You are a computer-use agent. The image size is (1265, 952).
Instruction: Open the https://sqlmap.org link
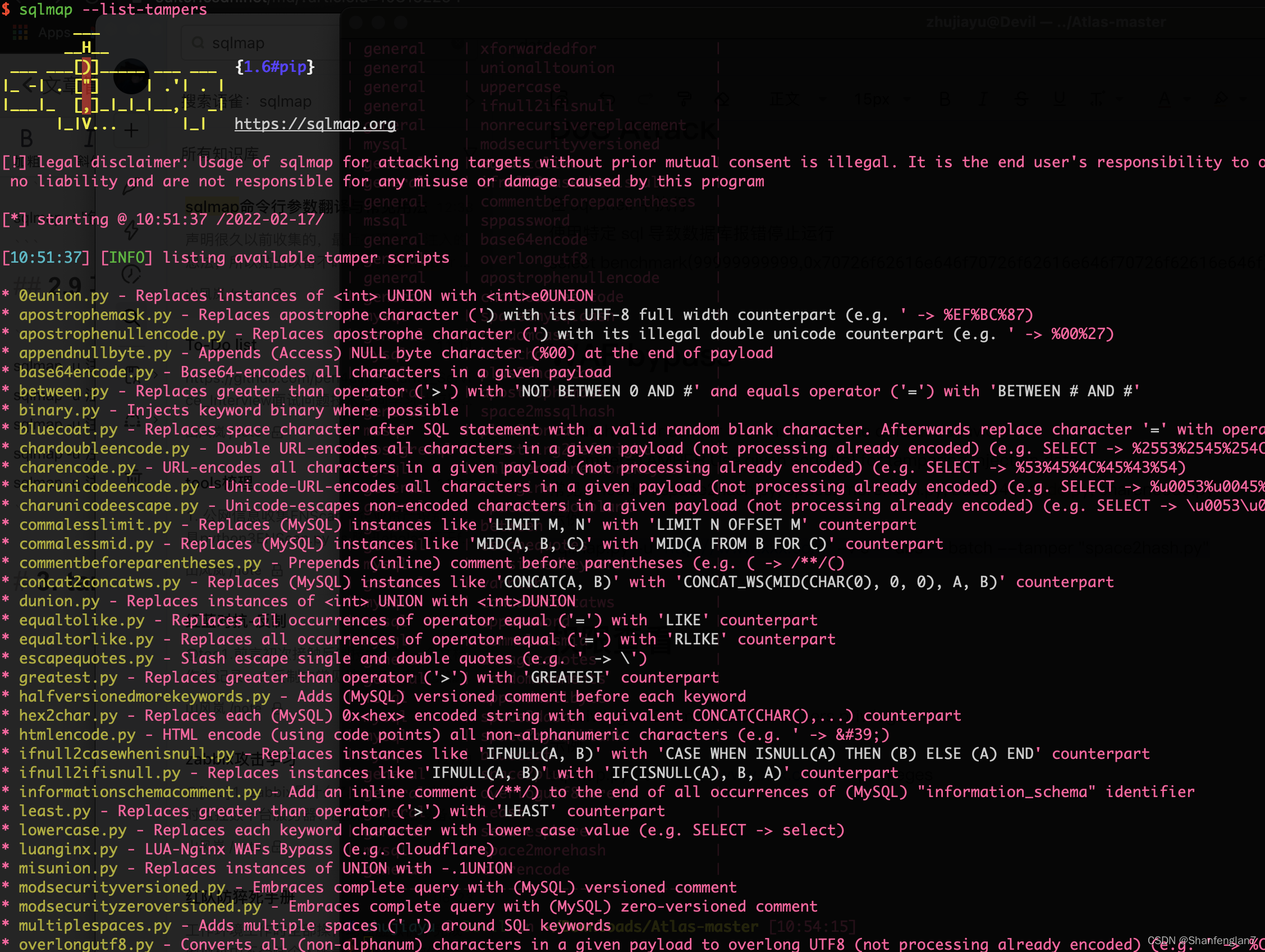point(314,124)
